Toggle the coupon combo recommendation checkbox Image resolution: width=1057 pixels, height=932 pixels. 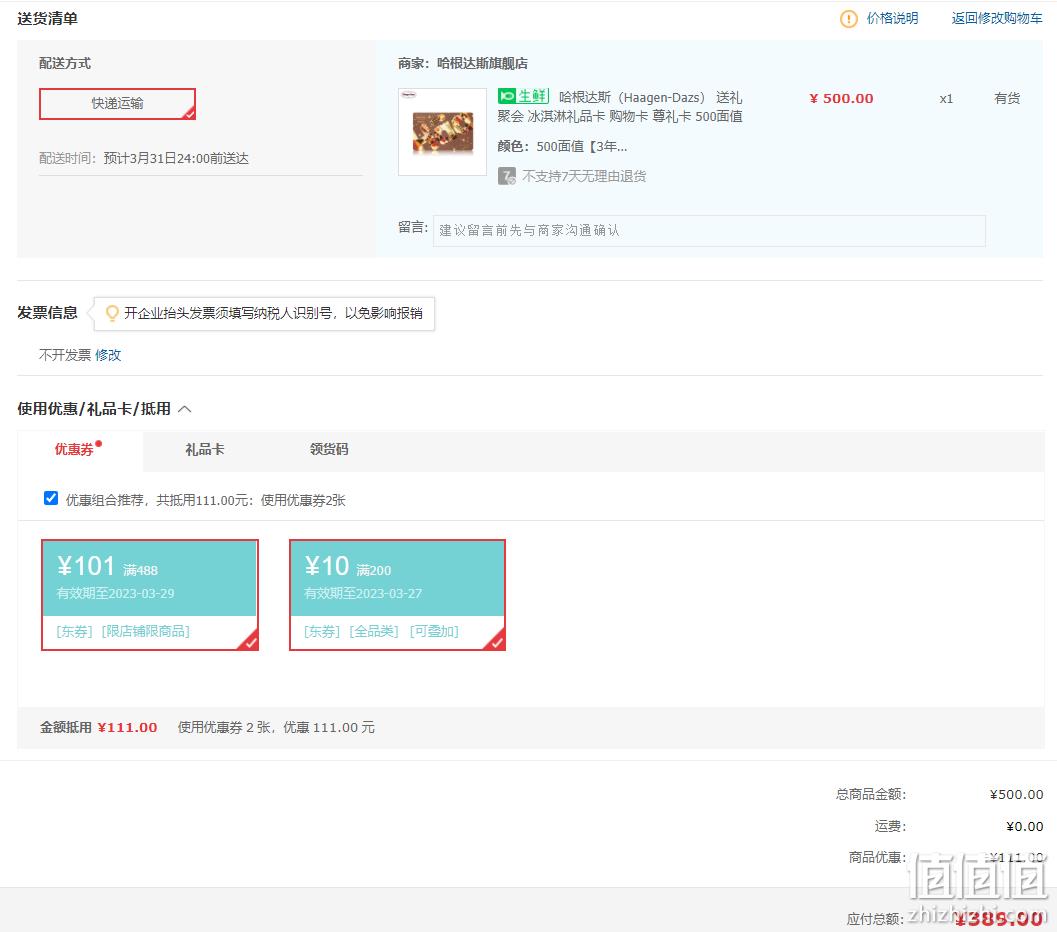51,498
